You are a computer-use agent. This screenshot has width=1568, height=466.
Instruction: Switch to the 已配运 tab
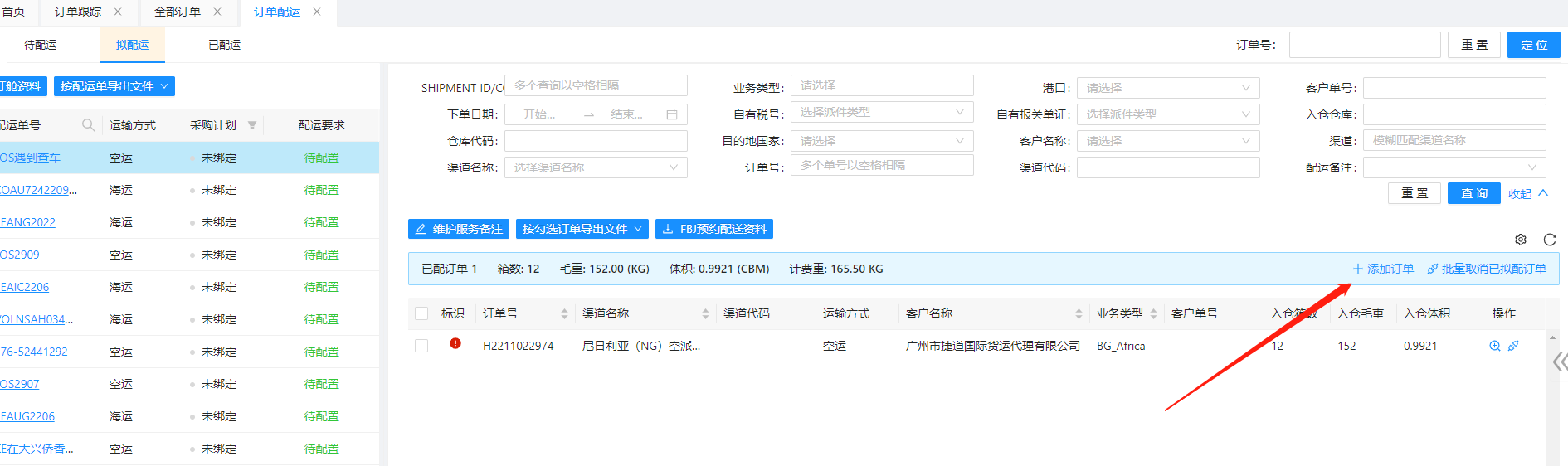pyautogui.click(x=224, y=45)
